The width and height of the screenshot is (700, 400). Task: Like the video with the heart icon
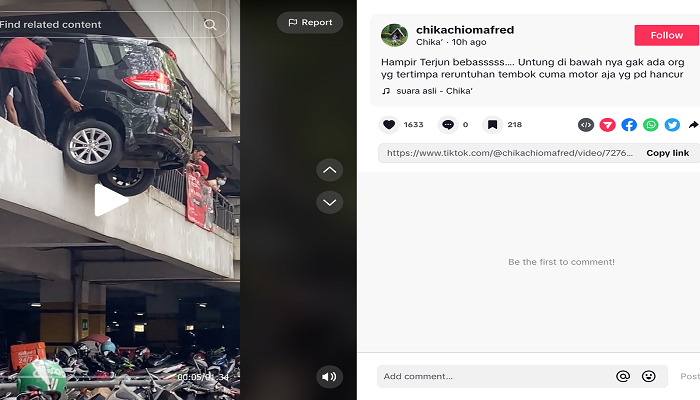(x=390, y=125)
